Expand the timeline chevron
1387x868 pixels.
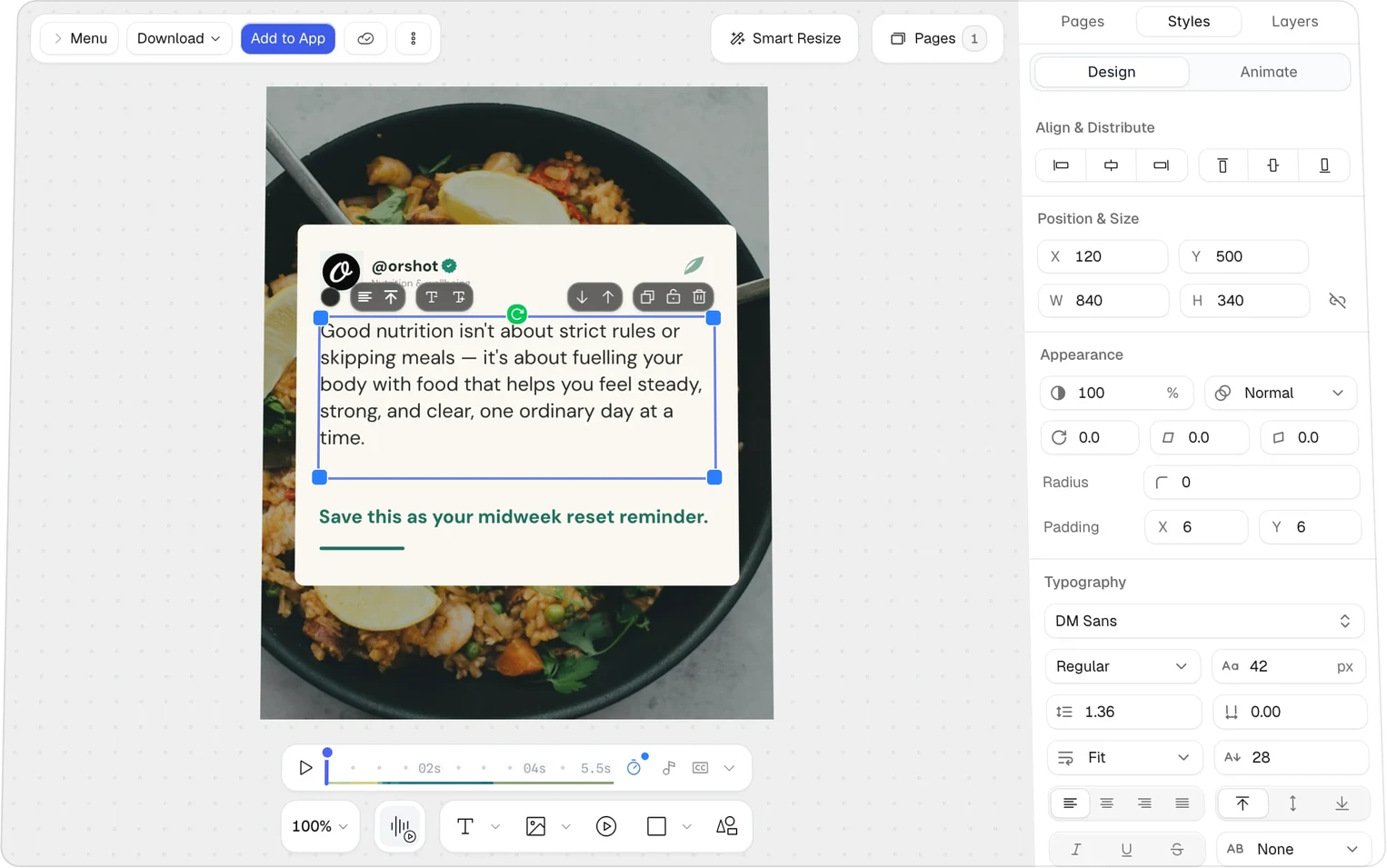(729, 768)
